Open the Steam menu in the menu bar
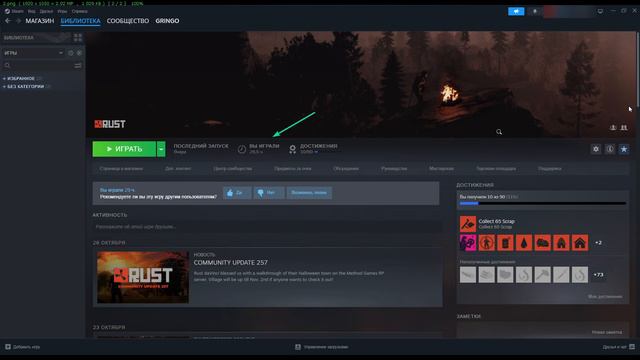The width and height of the screenshot is (640, 360). pyautogui.click(x=14, y=11)
